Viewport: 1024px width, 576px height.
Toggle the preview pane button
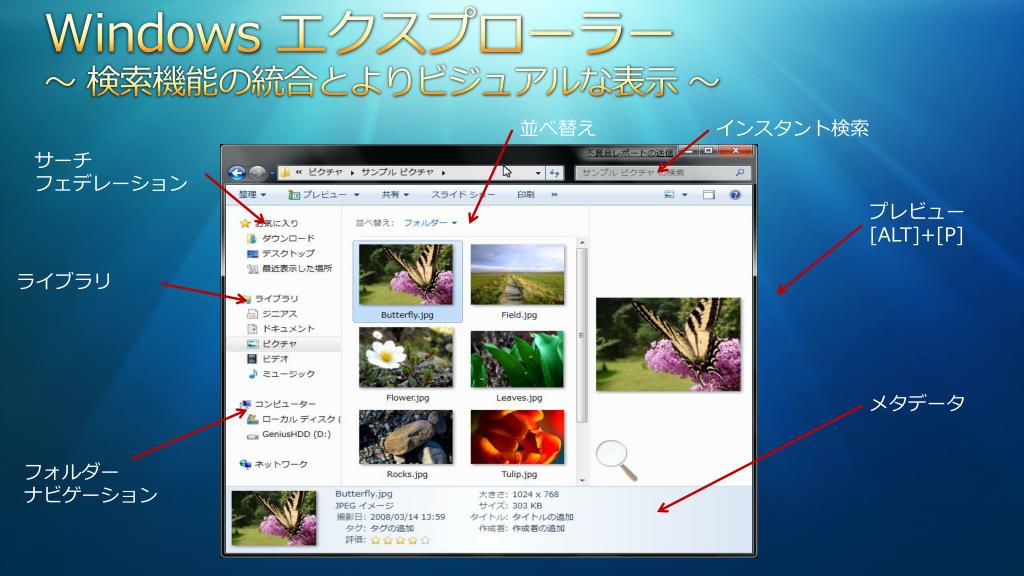tap(709, 195)
